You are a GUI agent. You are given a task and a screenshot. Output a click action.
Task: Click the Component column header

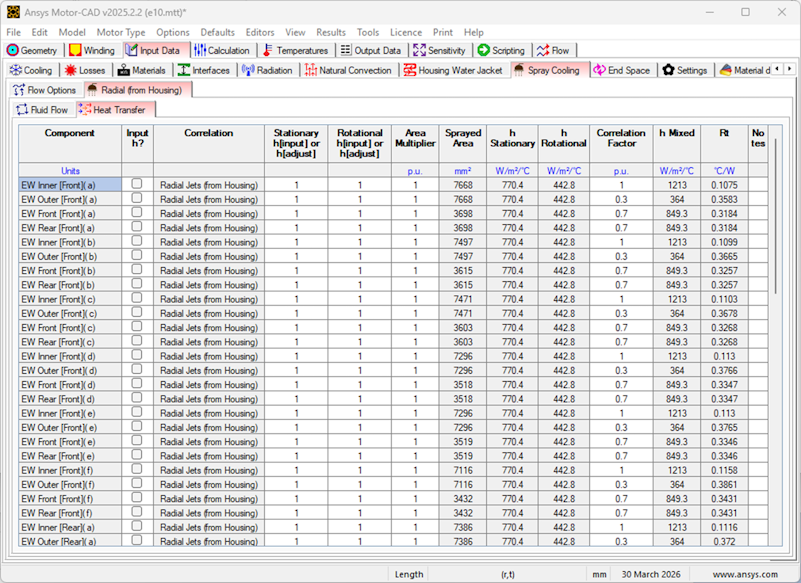click(70, 144)
